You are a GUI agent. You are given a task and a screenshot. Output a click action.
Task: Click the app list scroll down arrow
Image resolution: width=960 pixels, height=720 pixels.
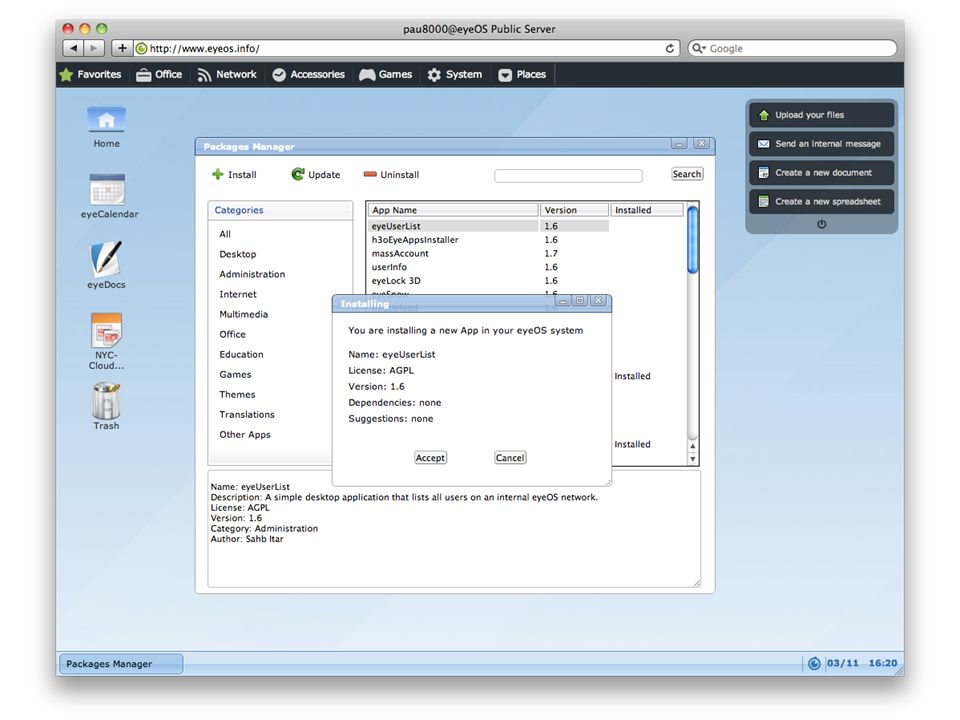tap(692, 459)
